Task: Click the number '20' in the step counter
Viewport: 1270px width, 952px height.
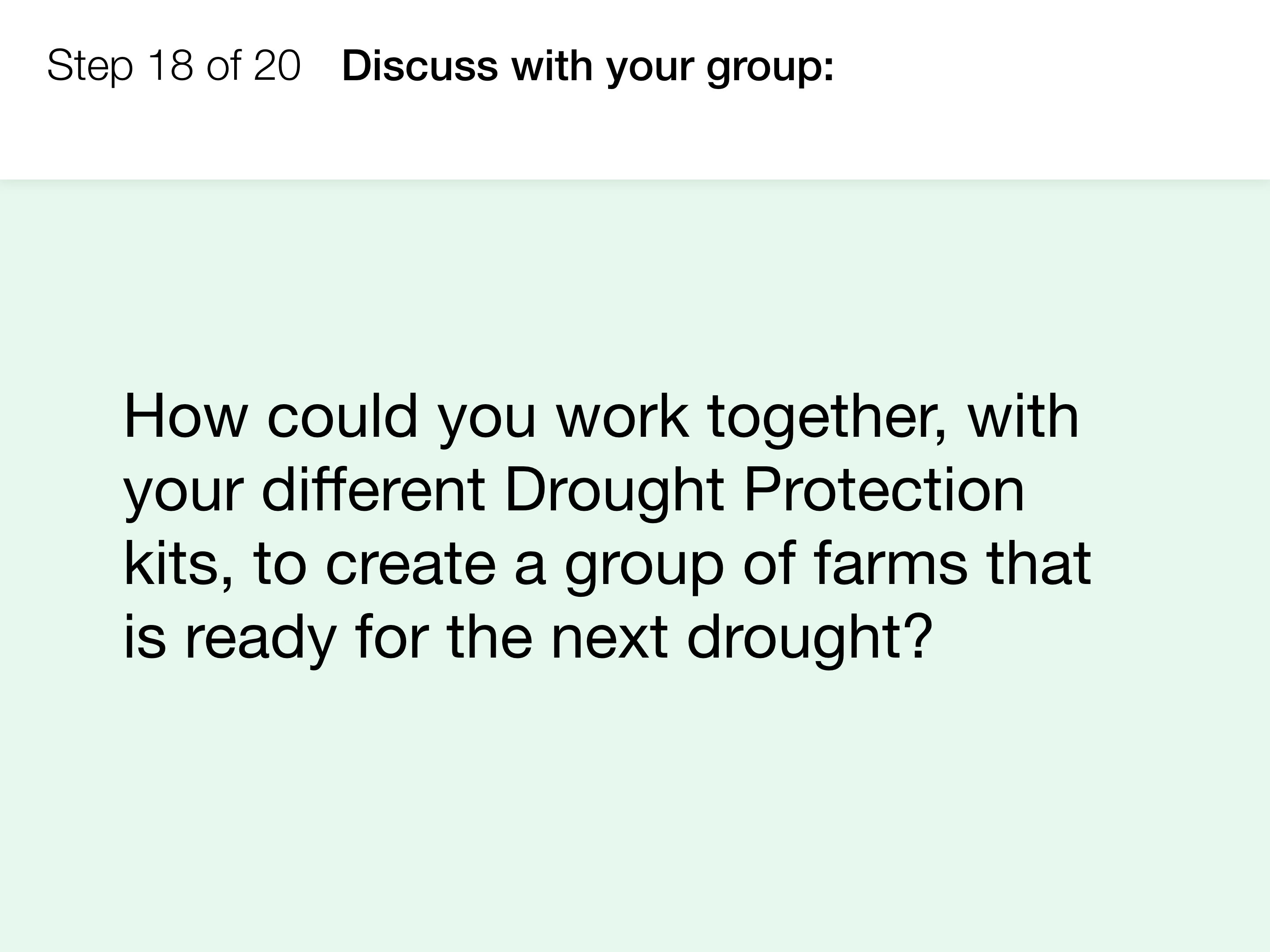Action: [277, 65]
